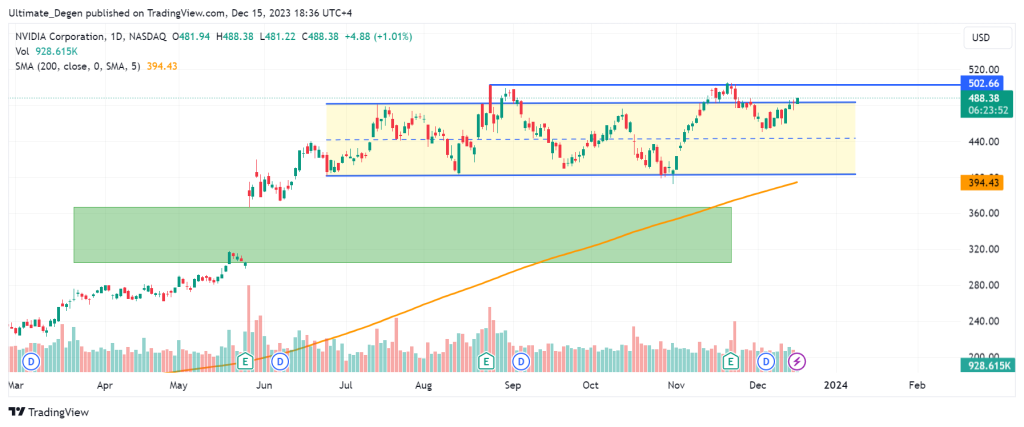Open the late-November earnings E marker
Screen dimensions: 1024x427
(731, 360)
